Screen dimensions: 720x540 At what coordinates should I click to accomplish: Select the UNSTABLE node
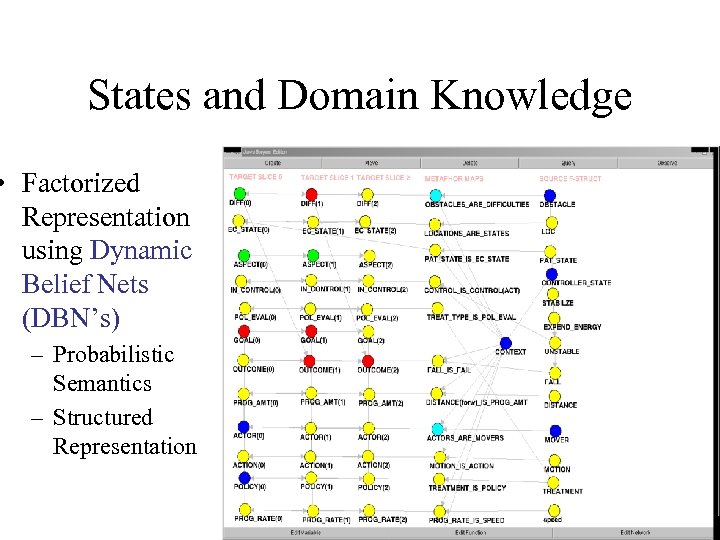[555, 343]
